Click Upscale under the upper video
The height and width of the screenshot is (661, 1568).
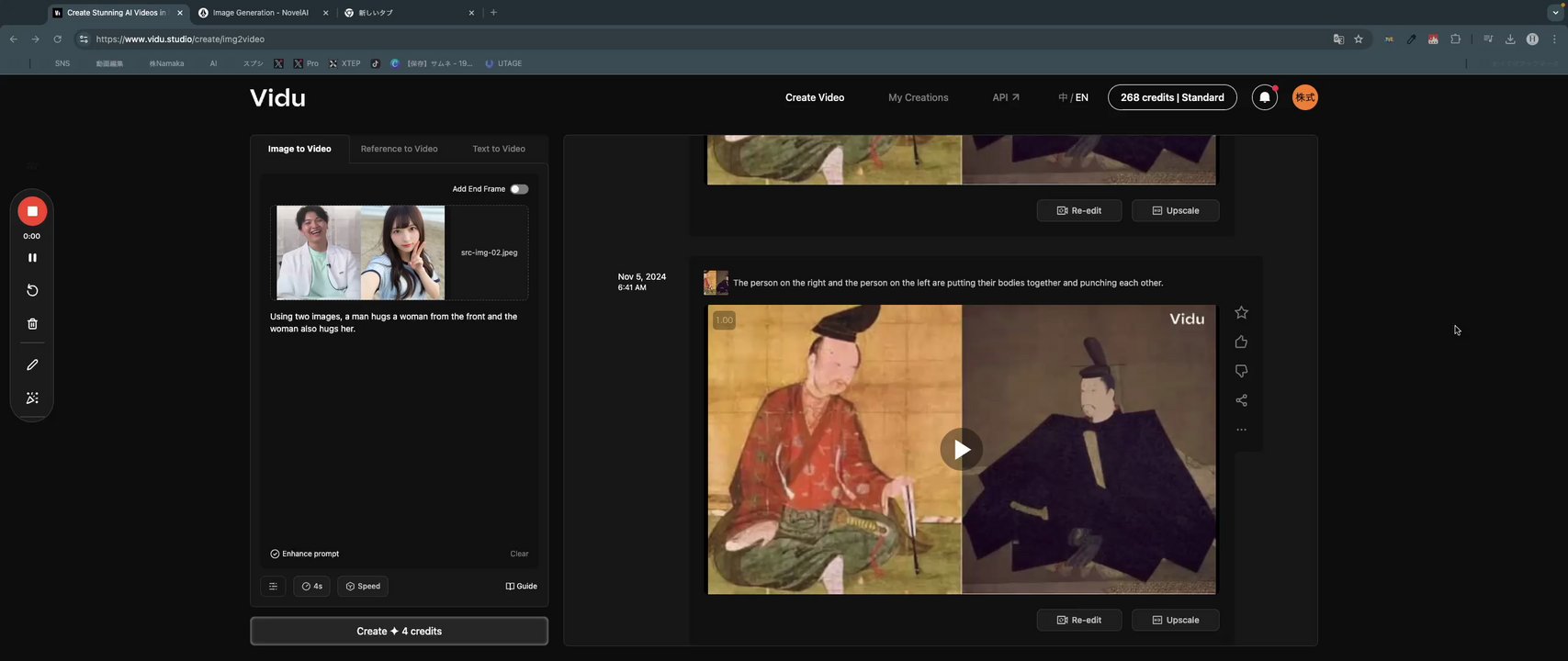[x=1176, y=210]
